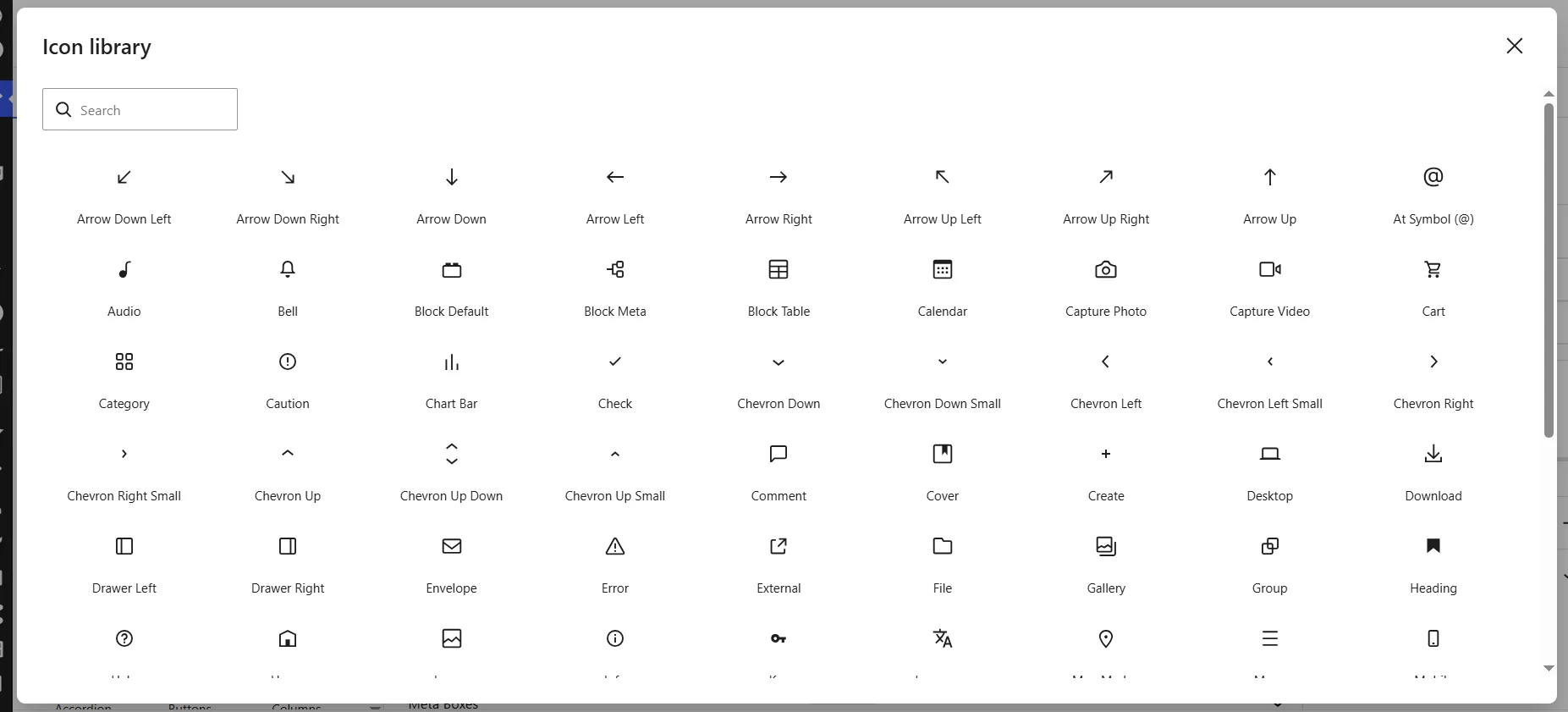This screenshot has width=1568, height=712.
Task: Focus the icon Search field
Action: [140, 109]
